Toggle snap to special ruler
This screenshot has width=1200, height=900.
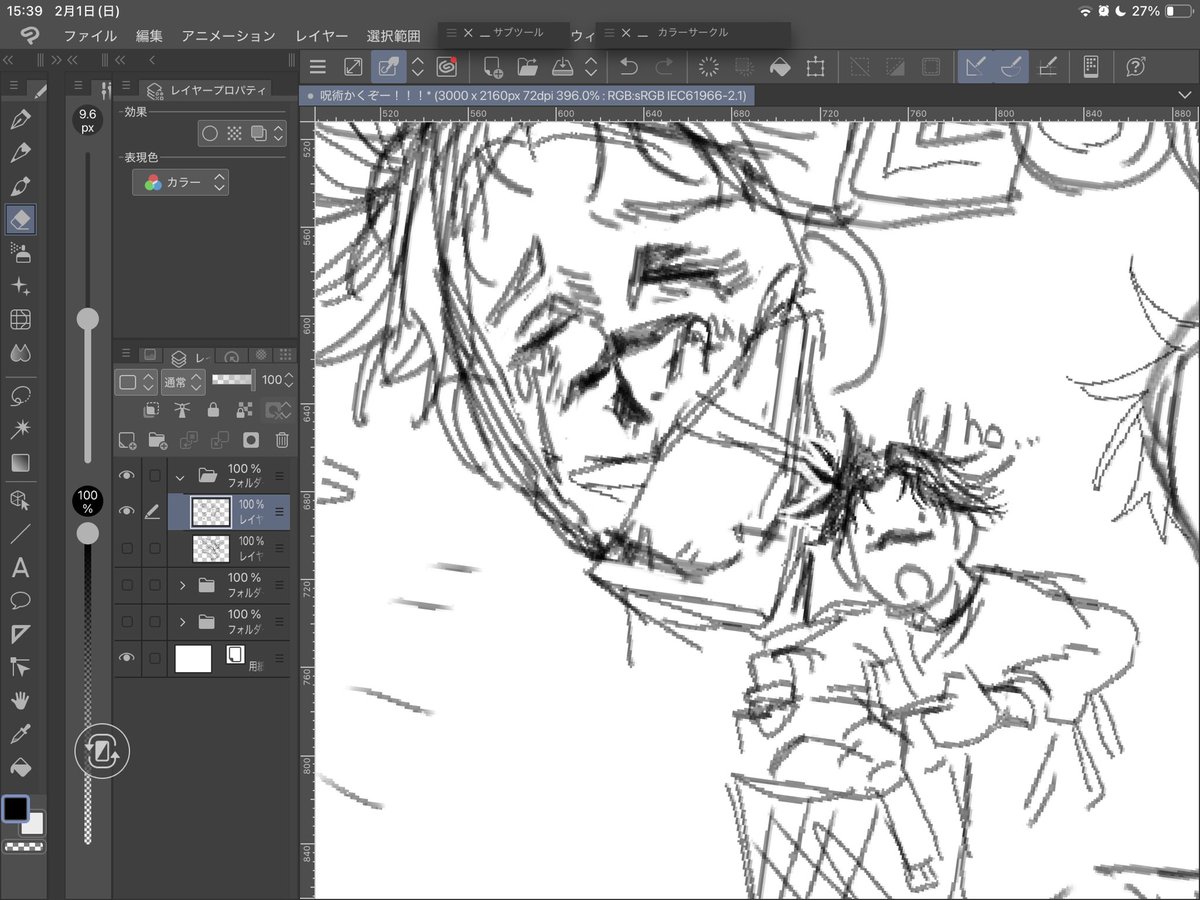click(x=1010, y=67)
